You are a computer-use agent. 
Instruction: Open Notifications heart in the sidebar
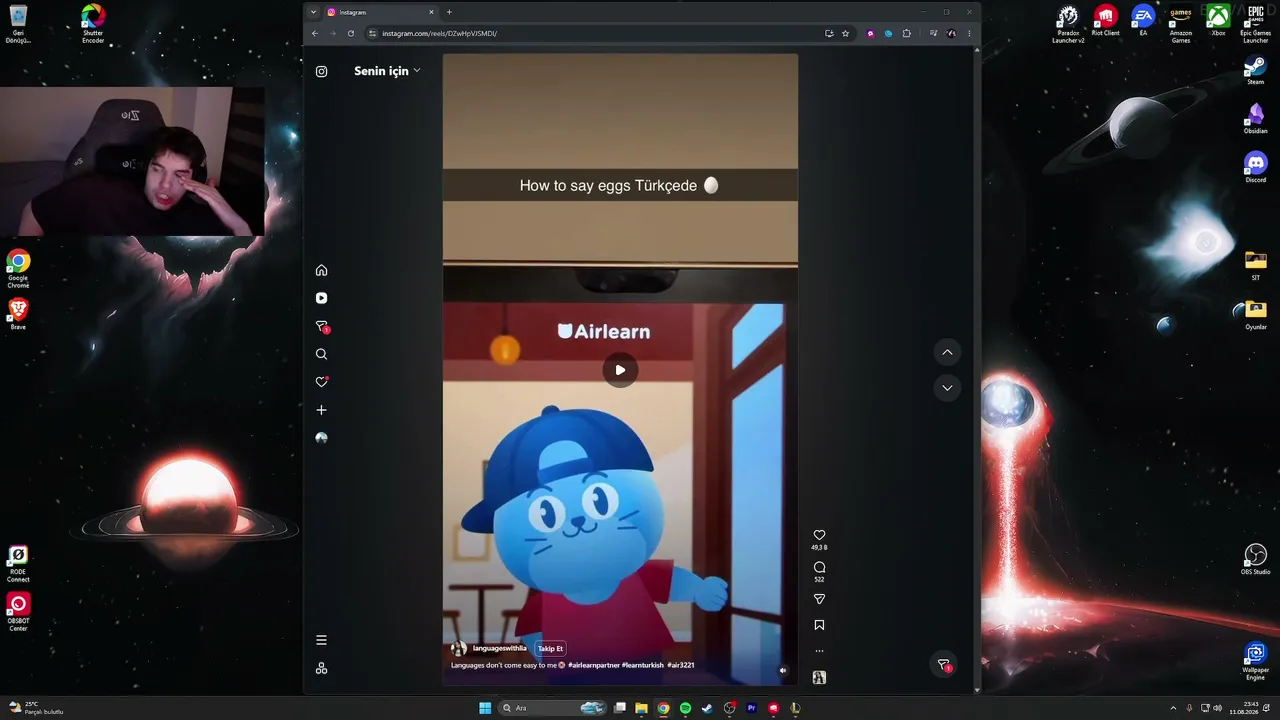(321, 382)
